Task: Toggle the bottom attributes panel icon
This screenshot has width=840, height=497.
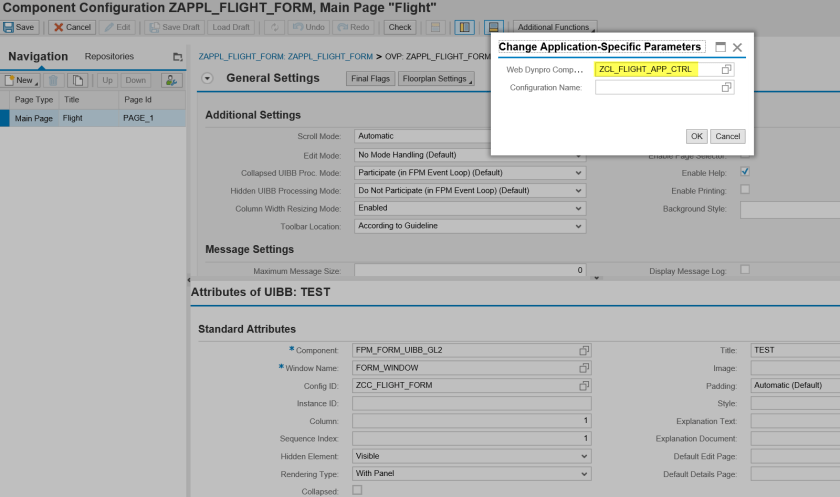Action: pyautogui.click(x=493, y=27)
